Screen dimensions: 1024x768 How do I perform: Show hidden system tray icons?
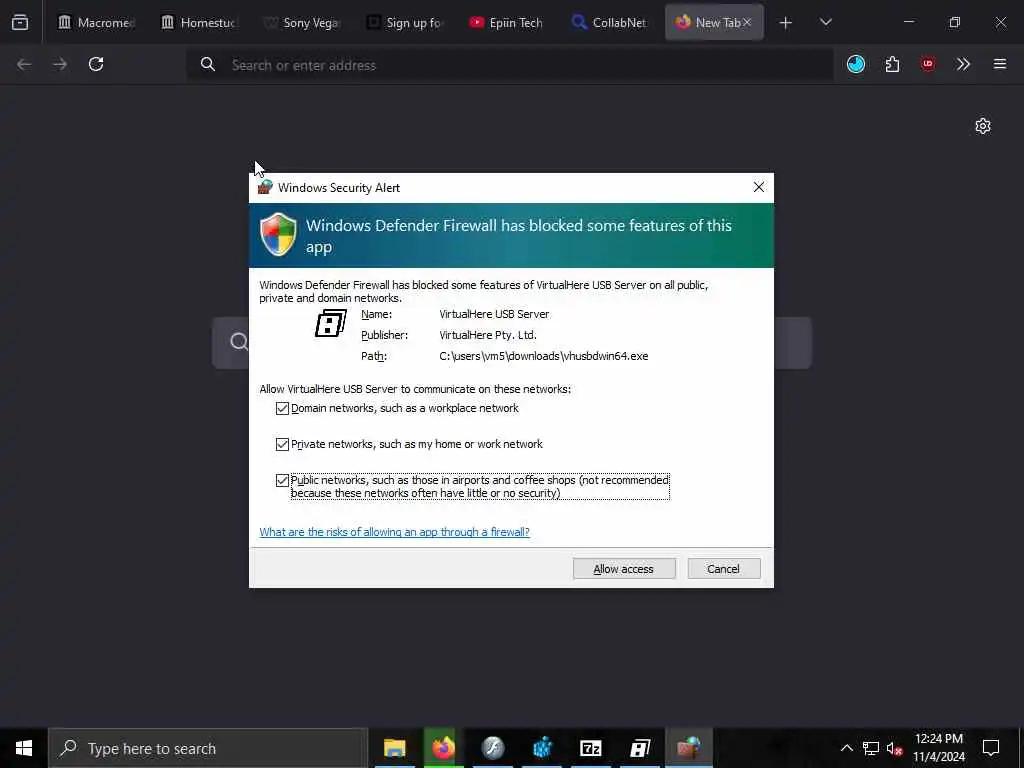[x=846, y=748]
